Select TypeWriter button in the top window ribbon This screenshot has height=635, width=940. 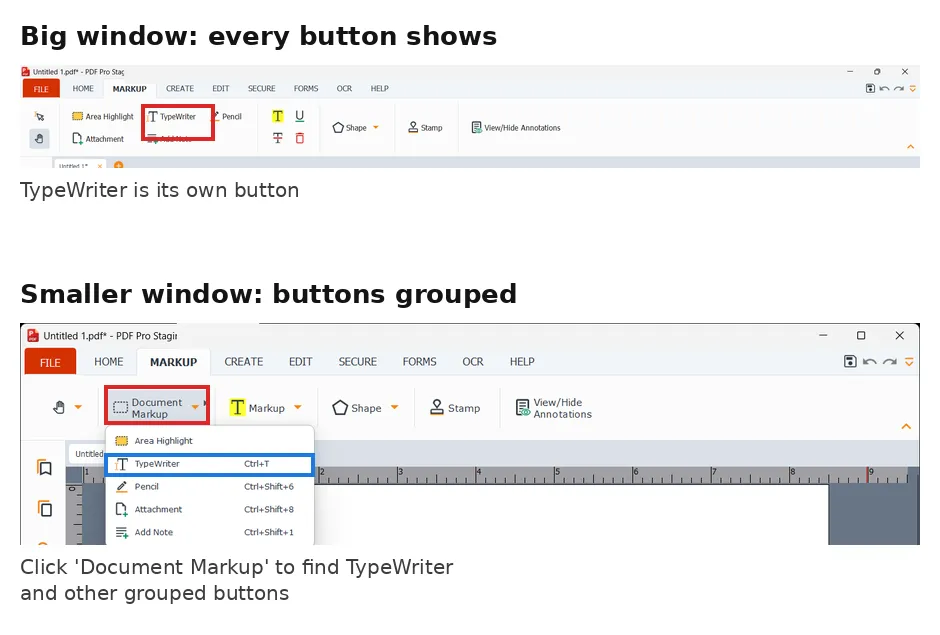[173, 116]
